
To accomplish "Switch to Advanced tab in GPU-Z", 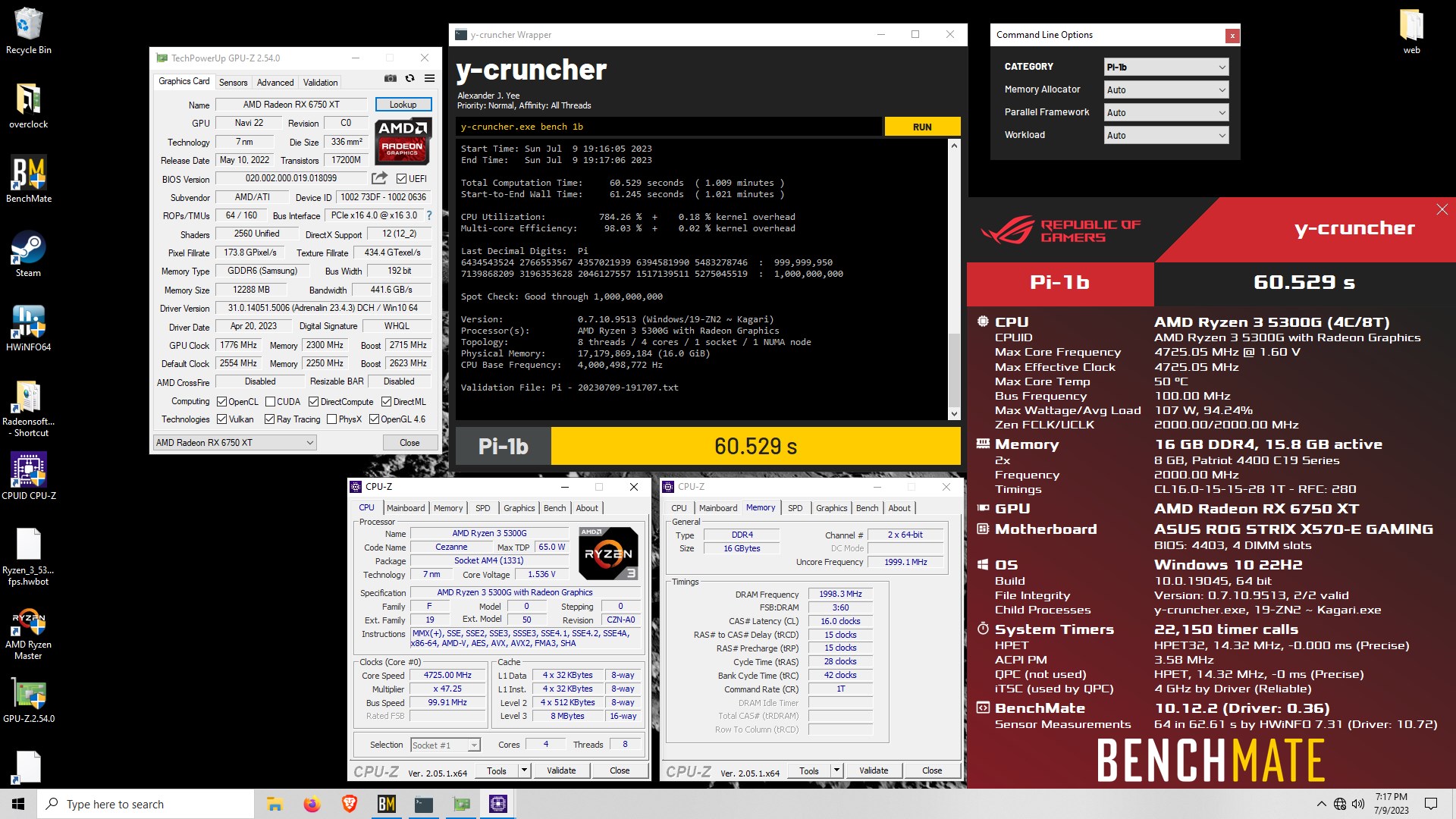I will (275, 83).
